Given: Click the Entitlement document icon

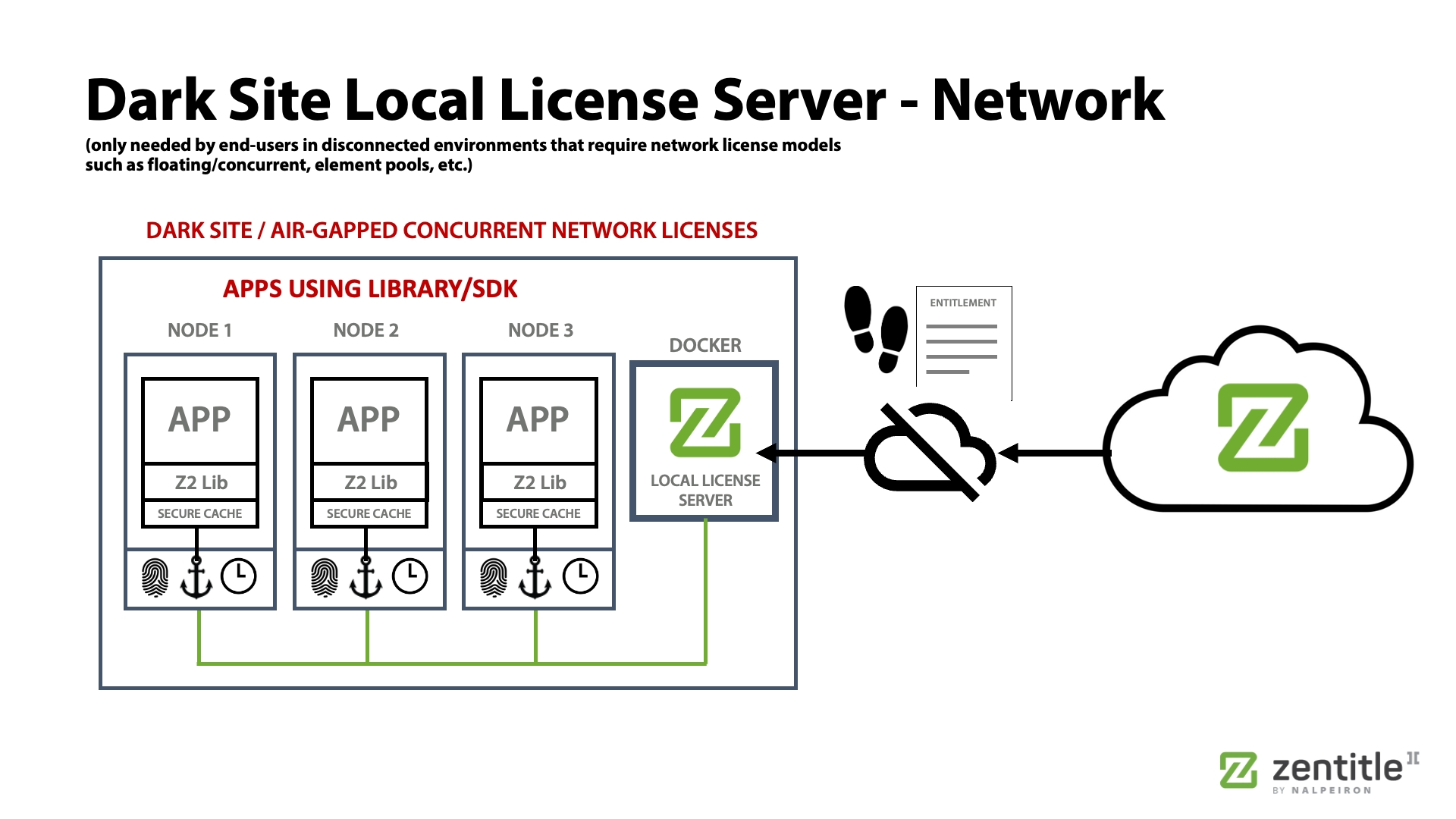Looking at the screenshot, I should point(963,341).
